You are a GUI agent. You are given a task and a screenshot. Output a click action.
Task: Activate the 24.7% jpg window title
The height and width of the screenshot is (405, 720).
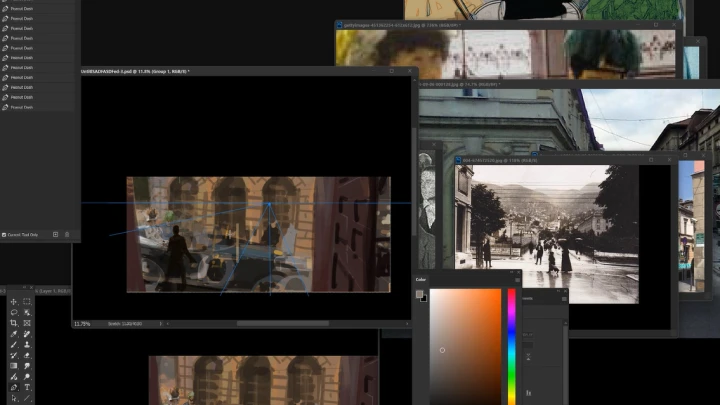point(460,84)
